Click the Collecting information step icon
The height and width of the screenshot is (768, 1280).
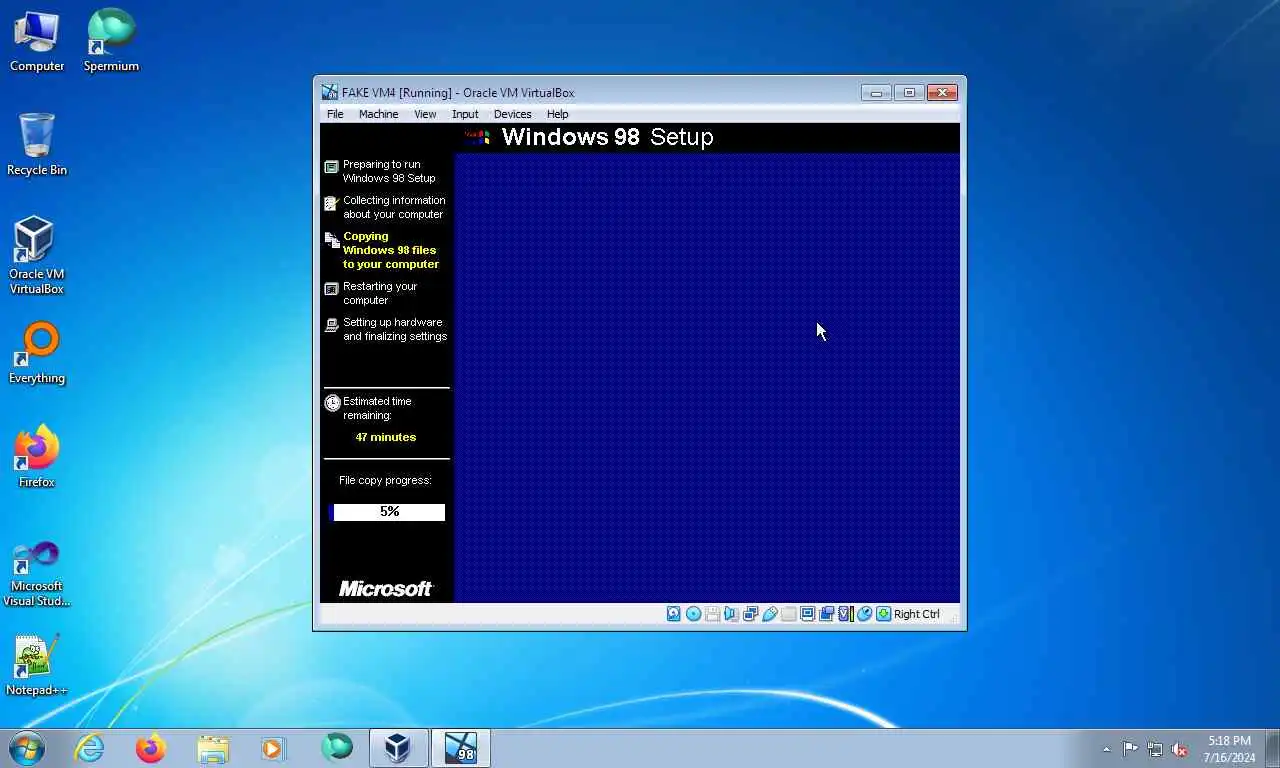coord(331,203)
